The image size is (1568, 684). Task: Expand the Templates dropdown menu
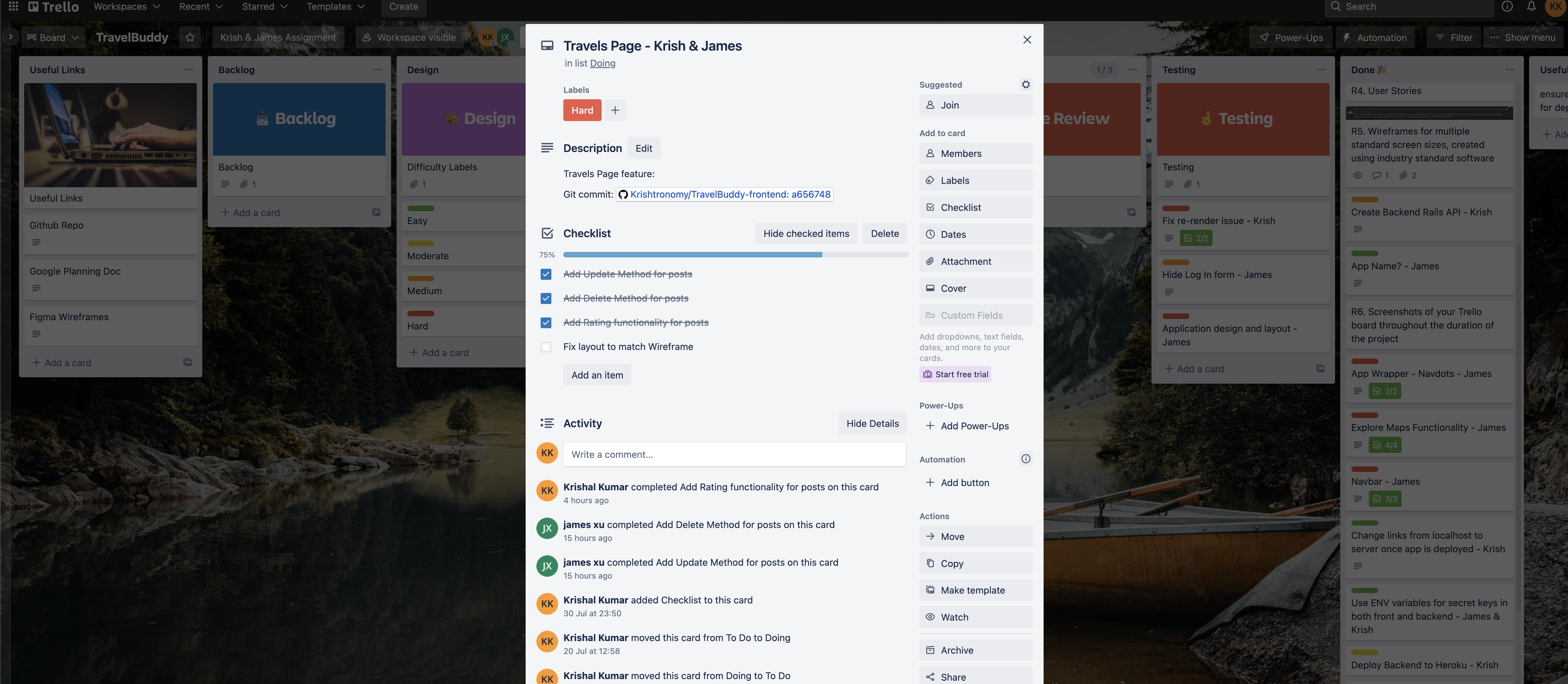[x=335, y=7]
